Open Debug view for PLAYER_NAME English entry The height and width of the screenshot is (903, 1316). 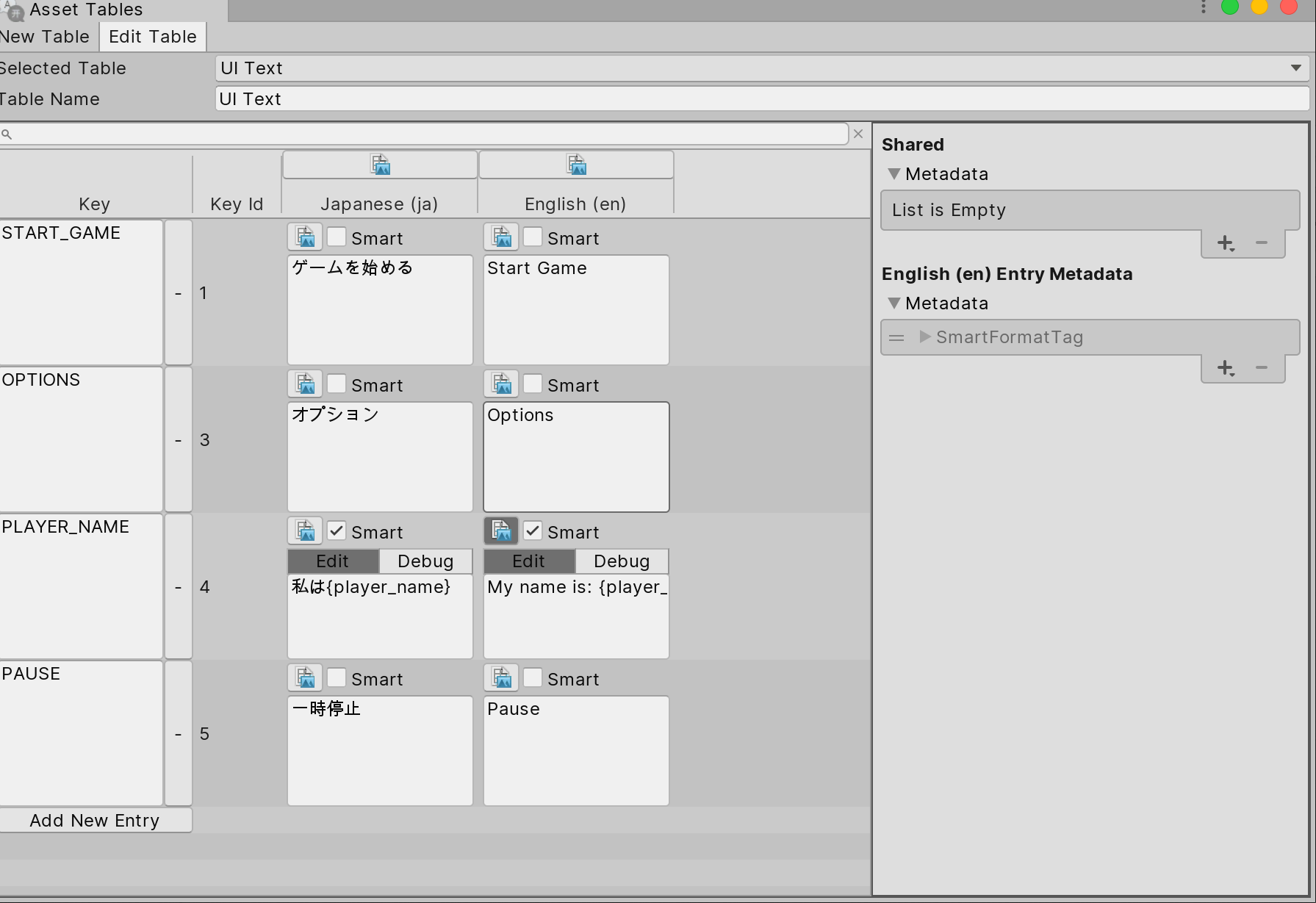tap(622, 561)
